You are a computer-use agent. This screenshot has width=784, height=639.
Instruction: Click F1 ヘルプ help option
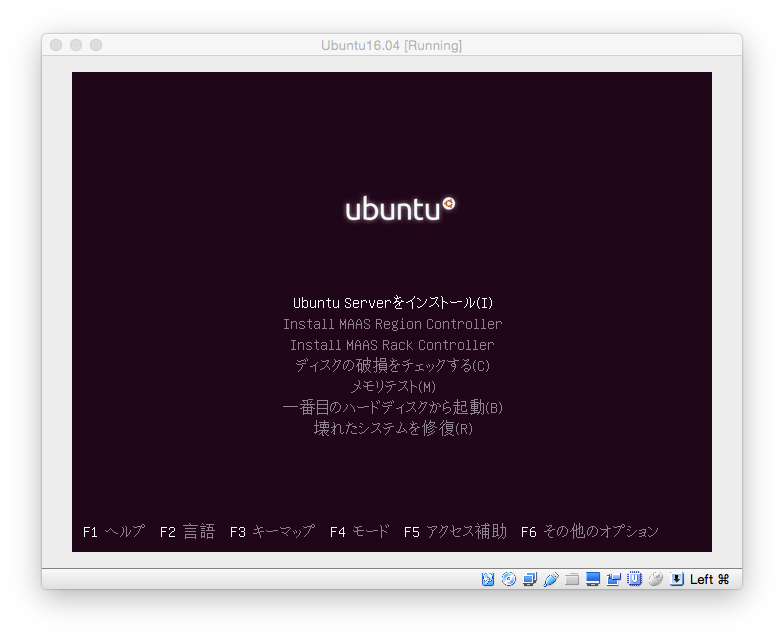pyautogui.click(x=114, y=531)
